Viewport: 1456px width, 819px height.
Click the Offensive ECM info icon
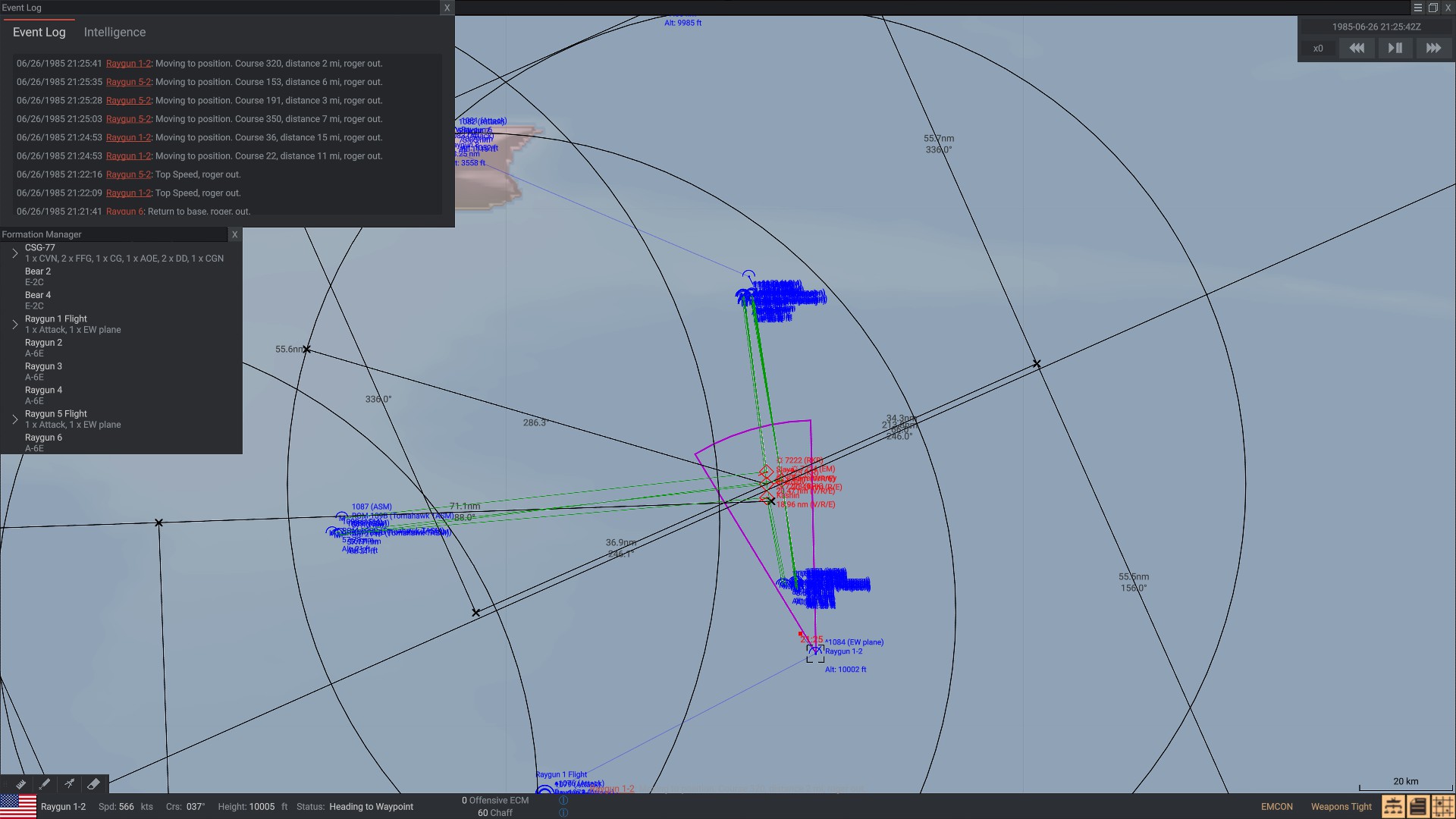[563, 800]
